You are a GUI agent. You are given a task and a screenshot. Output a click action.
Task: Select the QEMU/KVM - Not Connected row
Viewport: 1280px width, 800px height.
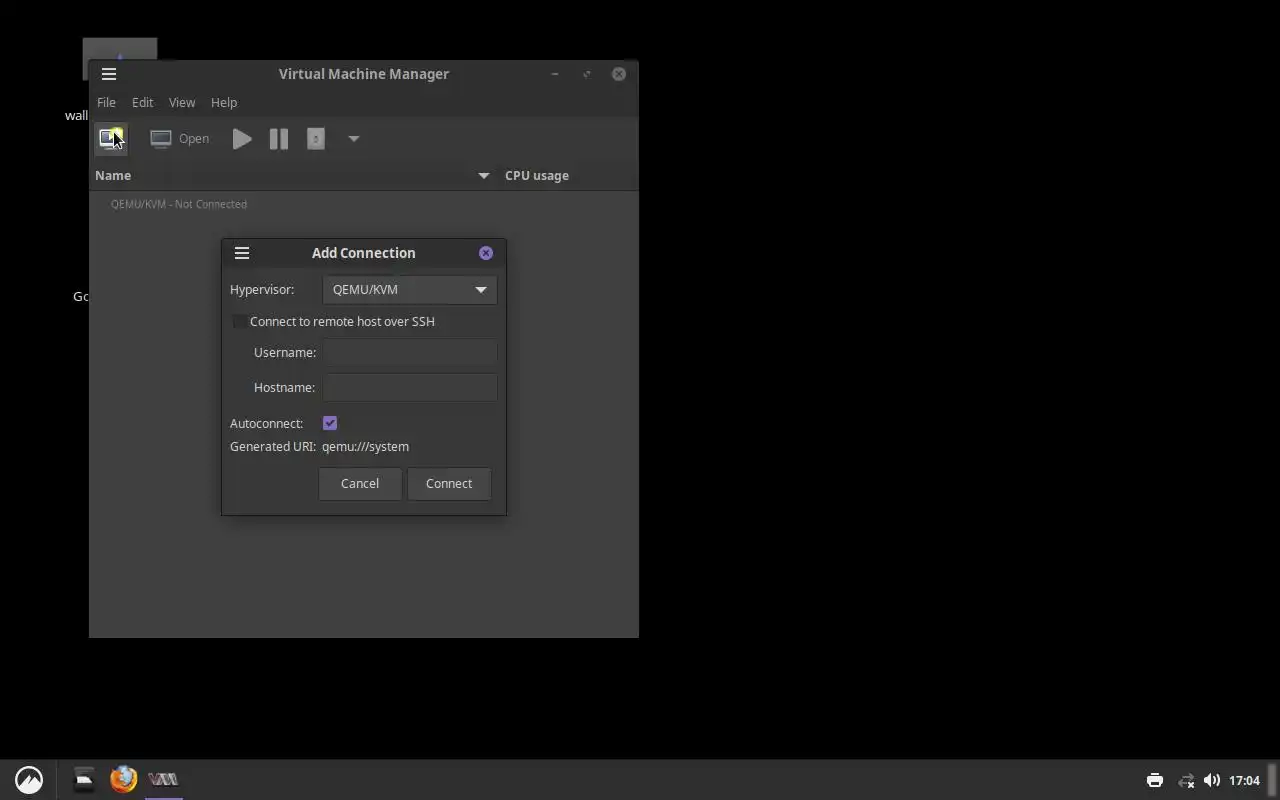364,204
